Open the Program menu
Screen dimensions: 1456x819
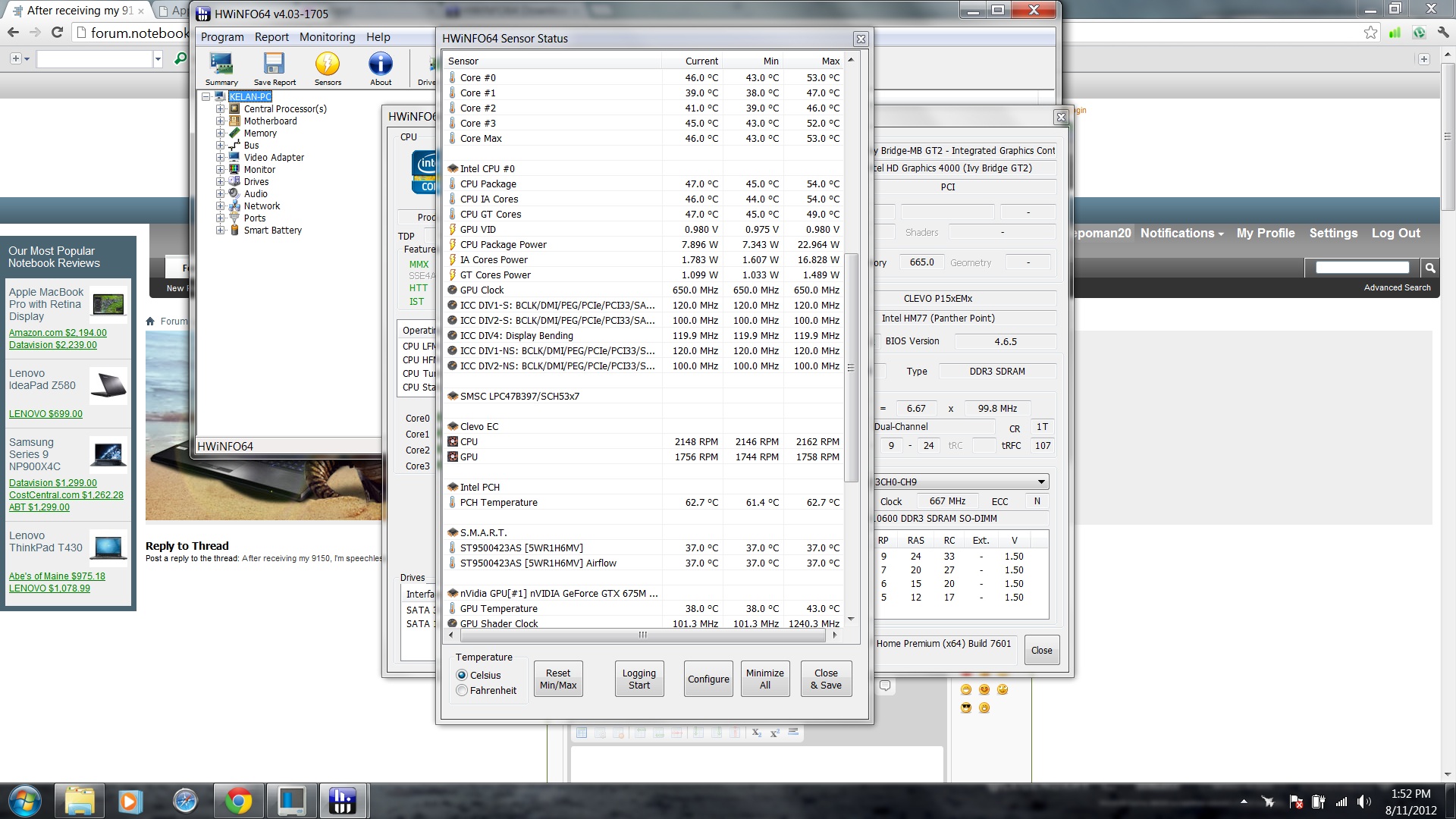pyautogui.click(x=222, y=37)
